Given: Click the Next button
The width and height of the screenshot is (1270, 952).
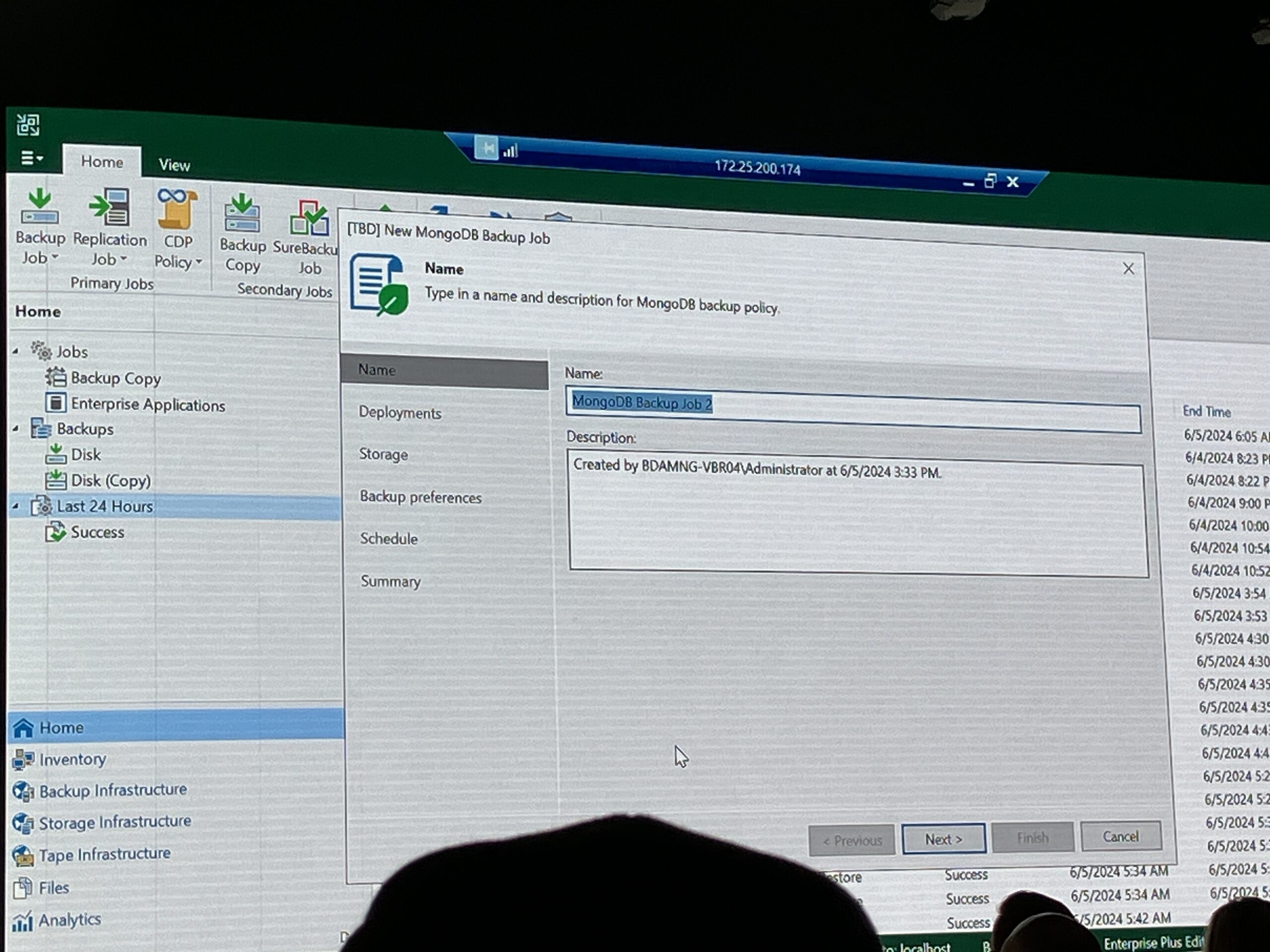Looking at the screenshot, I should (943, 839).
